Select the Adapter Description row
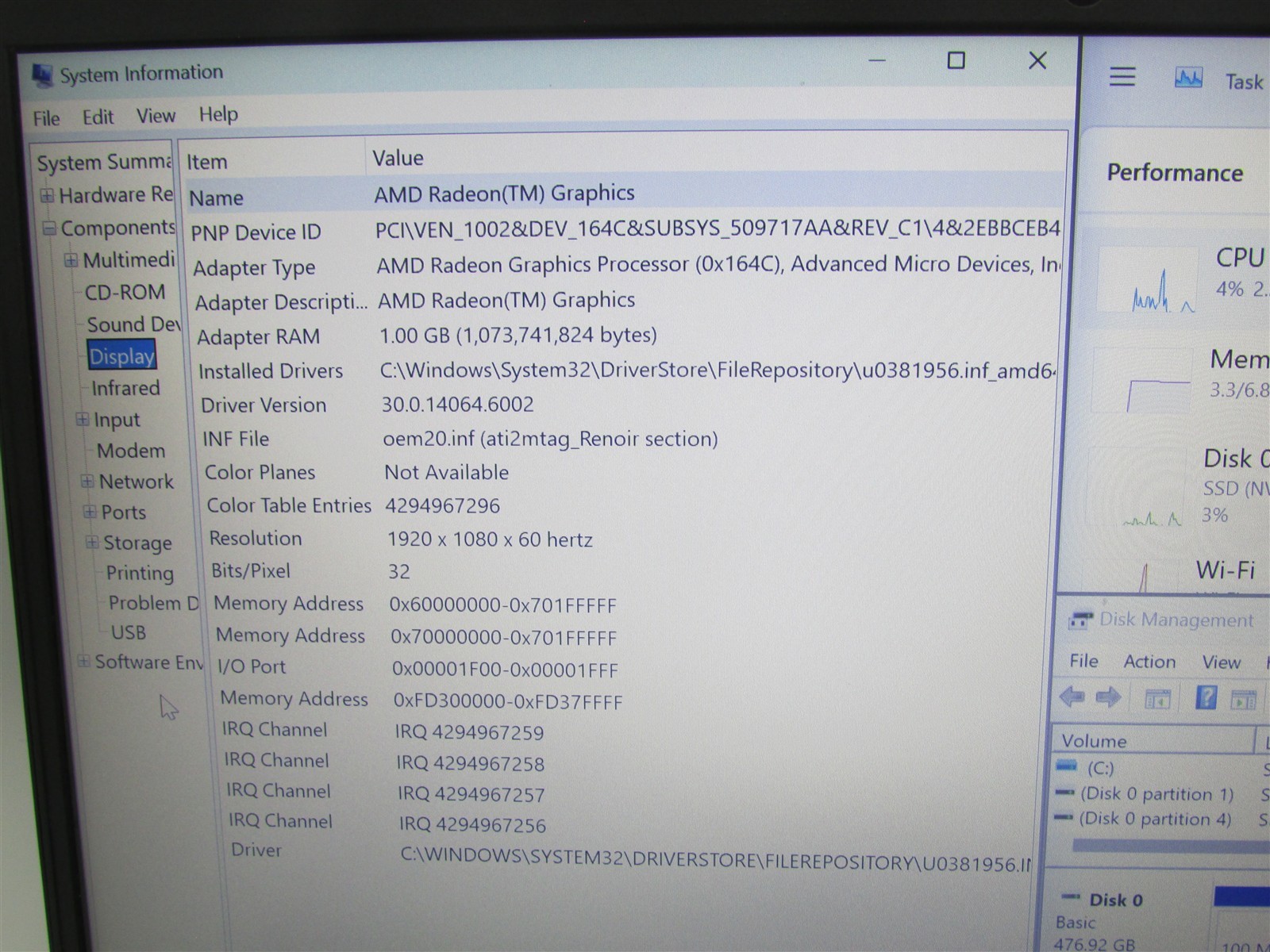Screen dimensions: 1270x952 [x=627, y=301]
